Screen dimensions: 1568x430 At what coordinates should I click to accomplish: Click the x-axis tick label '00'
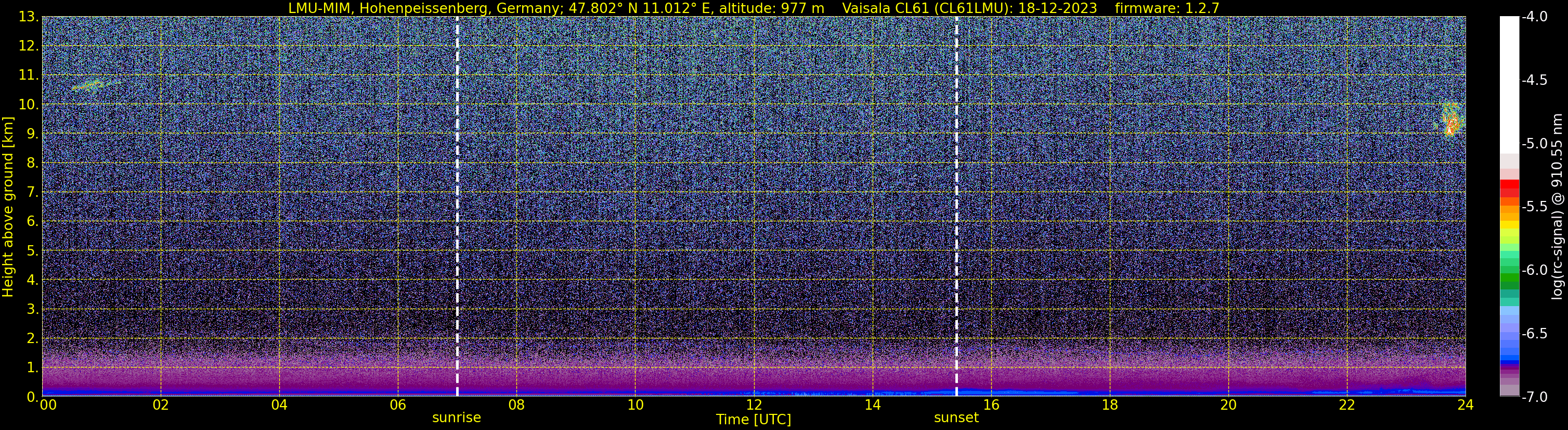pos(47,404)
